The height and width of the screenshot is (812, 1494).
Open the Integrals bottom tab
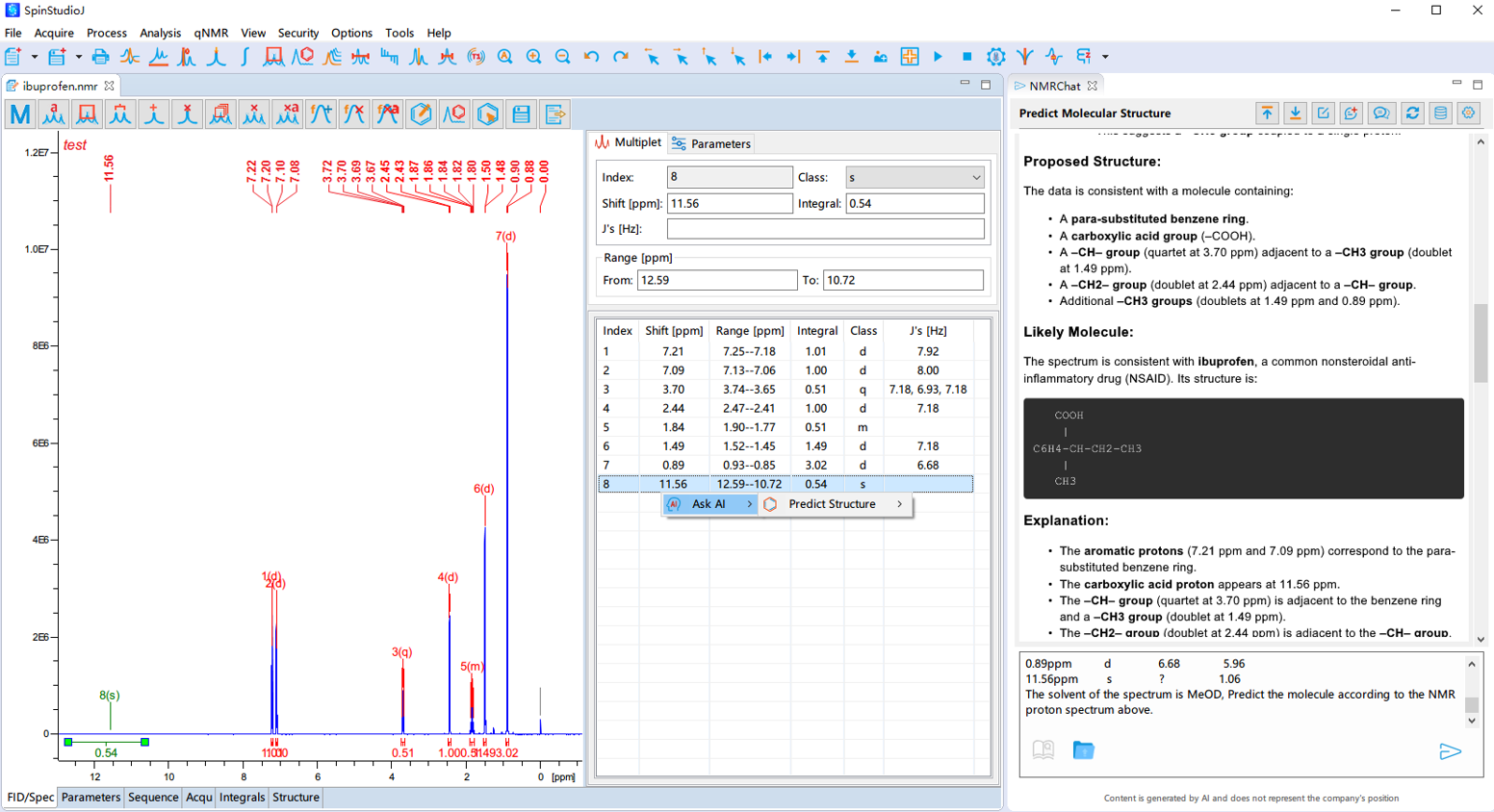point(242,797)
